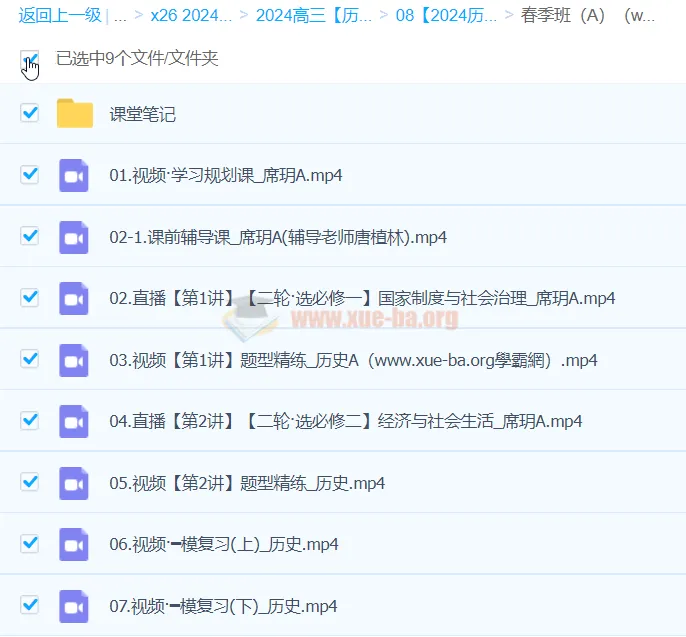The width and height of the screenshot is (686, 637).
Task: Open the 课堂笔记 folder icon
Action: click(74, 114)
